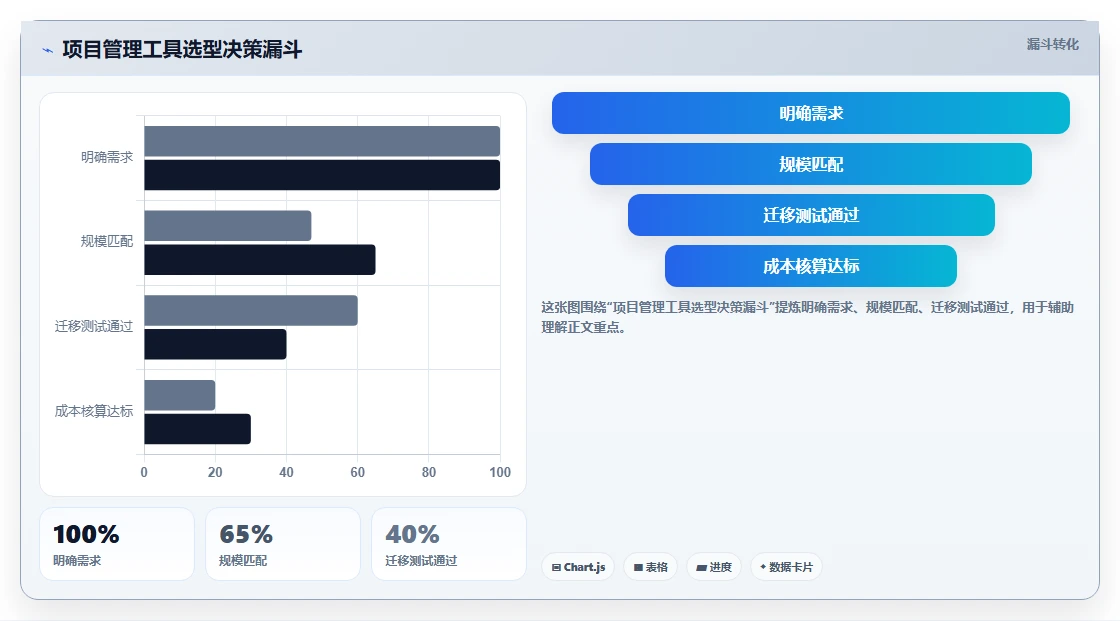The height and width of the screenshot is (621, 1120).
Task: Click the axis value 0
Action: 144,472
